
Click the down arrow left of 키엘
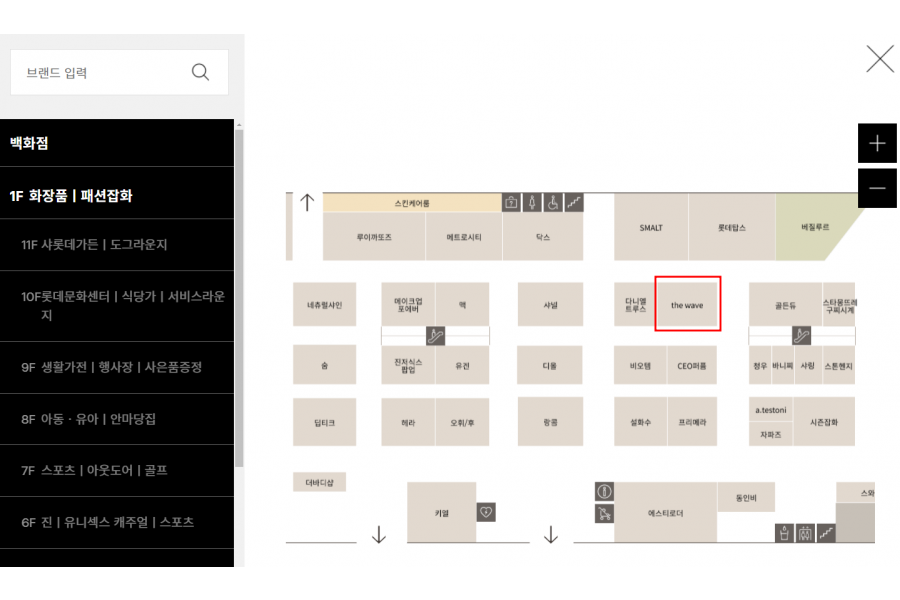[379, 535]
